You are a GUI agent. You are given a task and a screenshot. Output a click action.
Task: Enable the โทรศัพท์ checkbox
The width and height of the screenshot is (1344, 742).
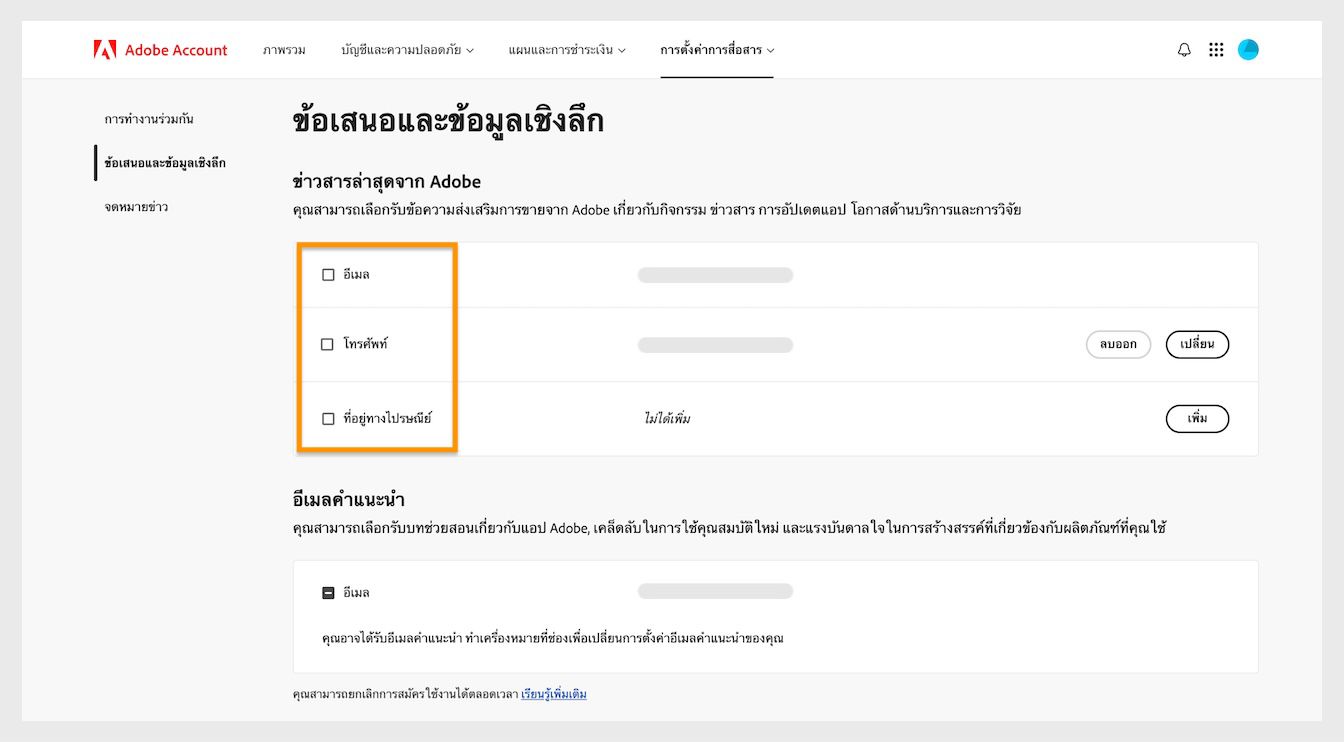327,343
